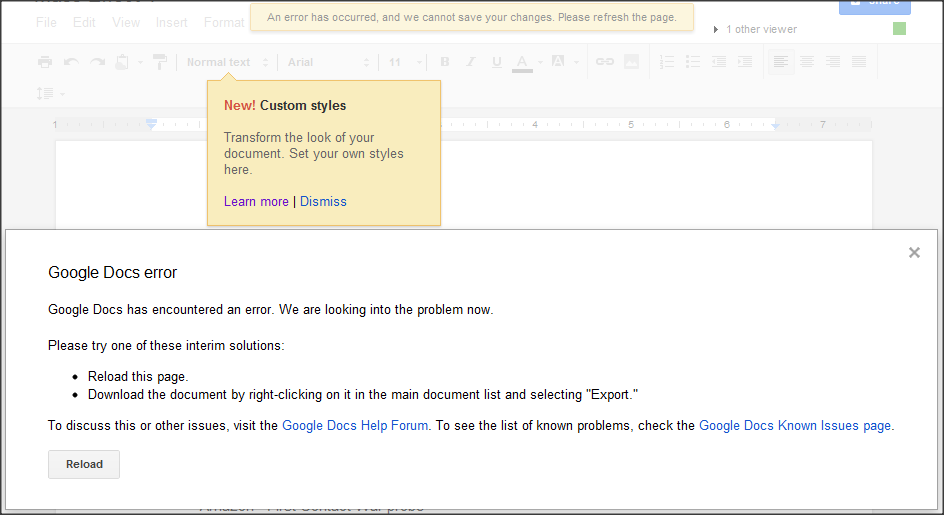Close the Google Docs error dialog

914,252
